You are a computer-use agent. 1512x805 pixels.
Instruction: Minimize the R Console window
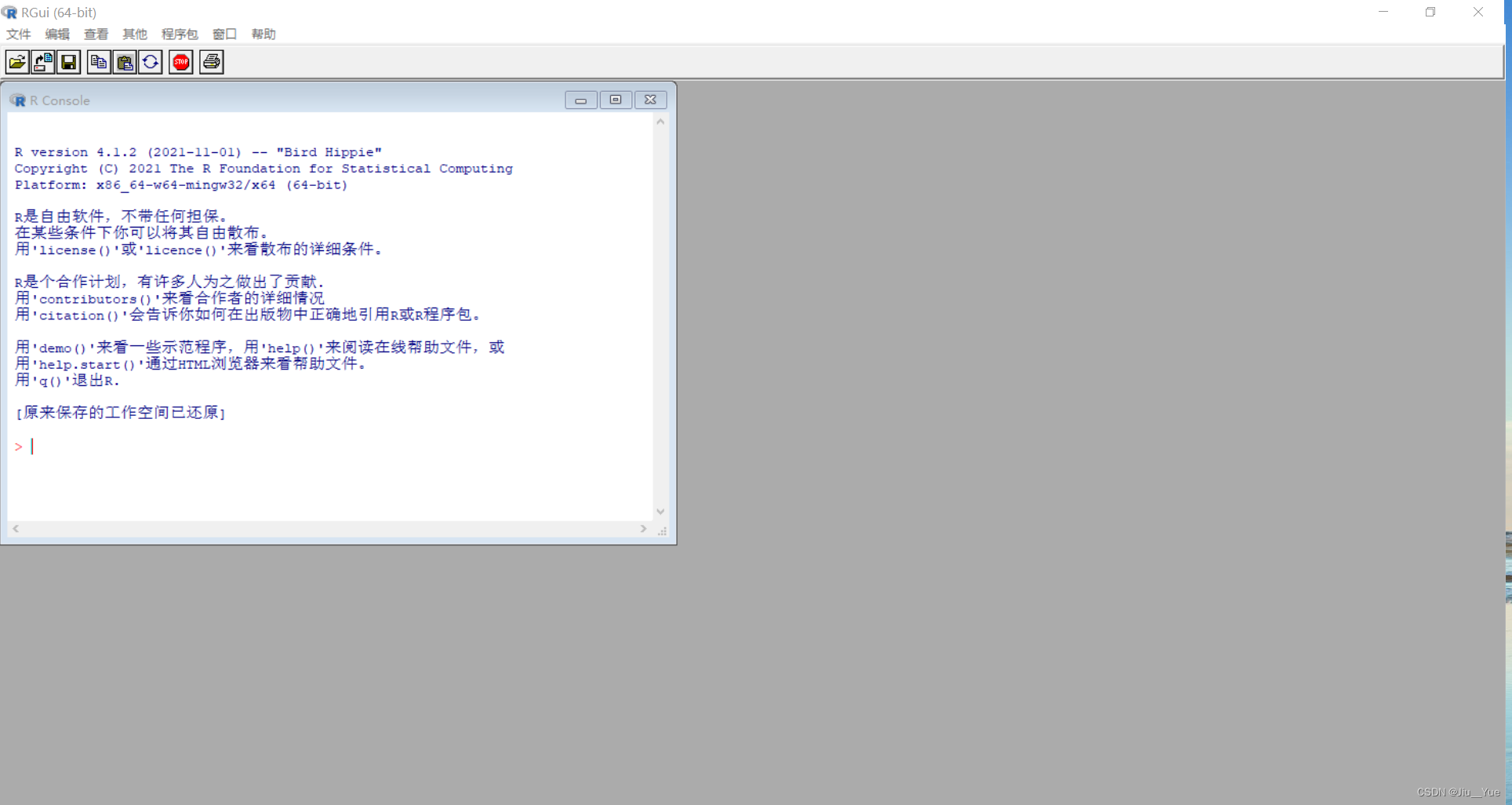[x=581, y=100]
